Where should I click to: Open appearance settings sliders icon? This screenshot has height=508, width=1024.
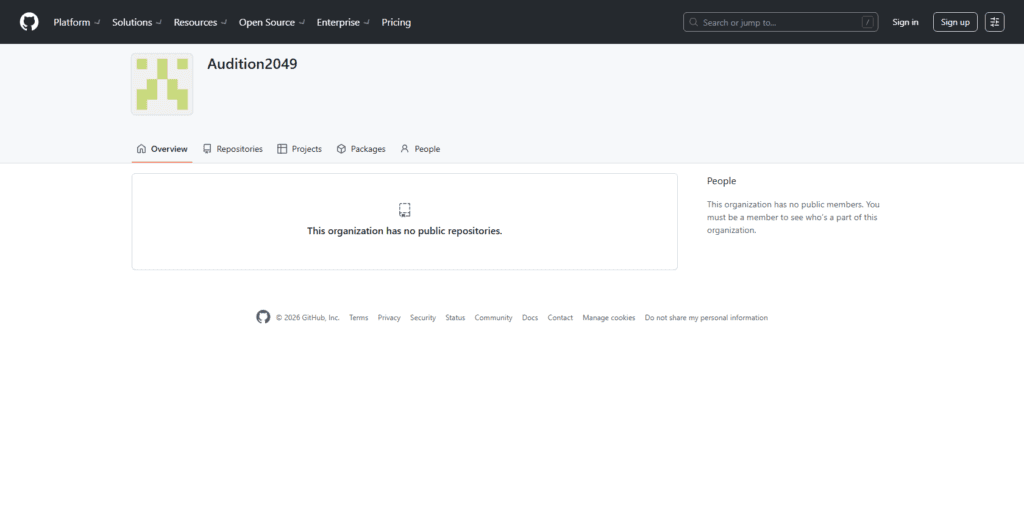995,22
